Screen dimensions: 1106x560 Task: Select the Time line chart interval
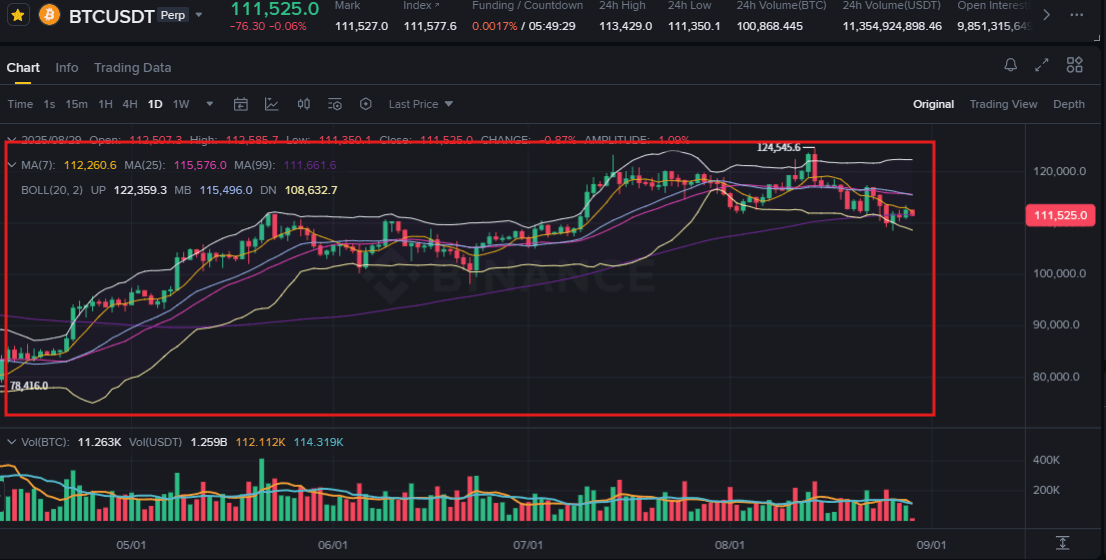[20, 104]
